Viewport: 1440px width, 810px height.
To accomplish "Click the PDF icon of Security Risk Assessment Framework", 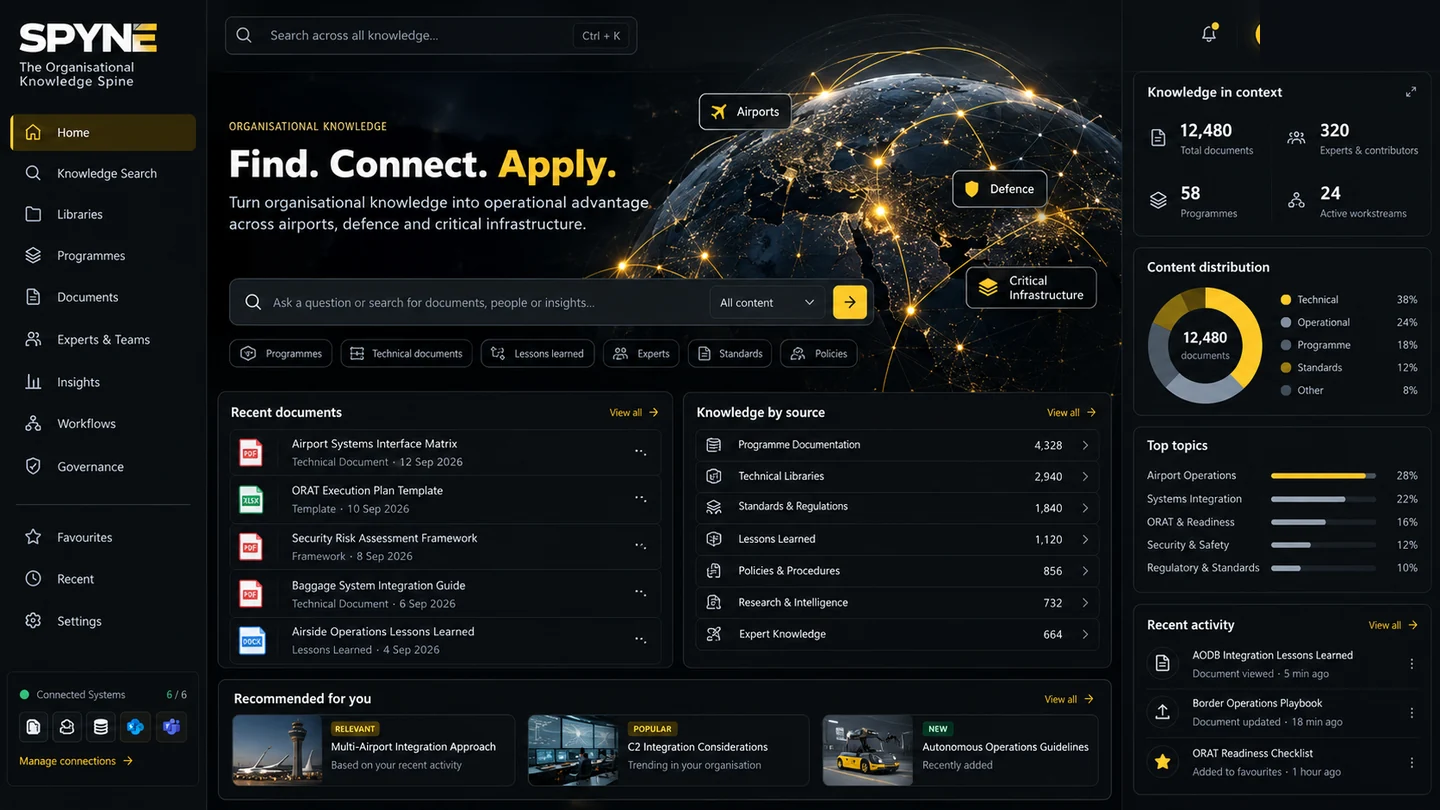I will (250, 546).
